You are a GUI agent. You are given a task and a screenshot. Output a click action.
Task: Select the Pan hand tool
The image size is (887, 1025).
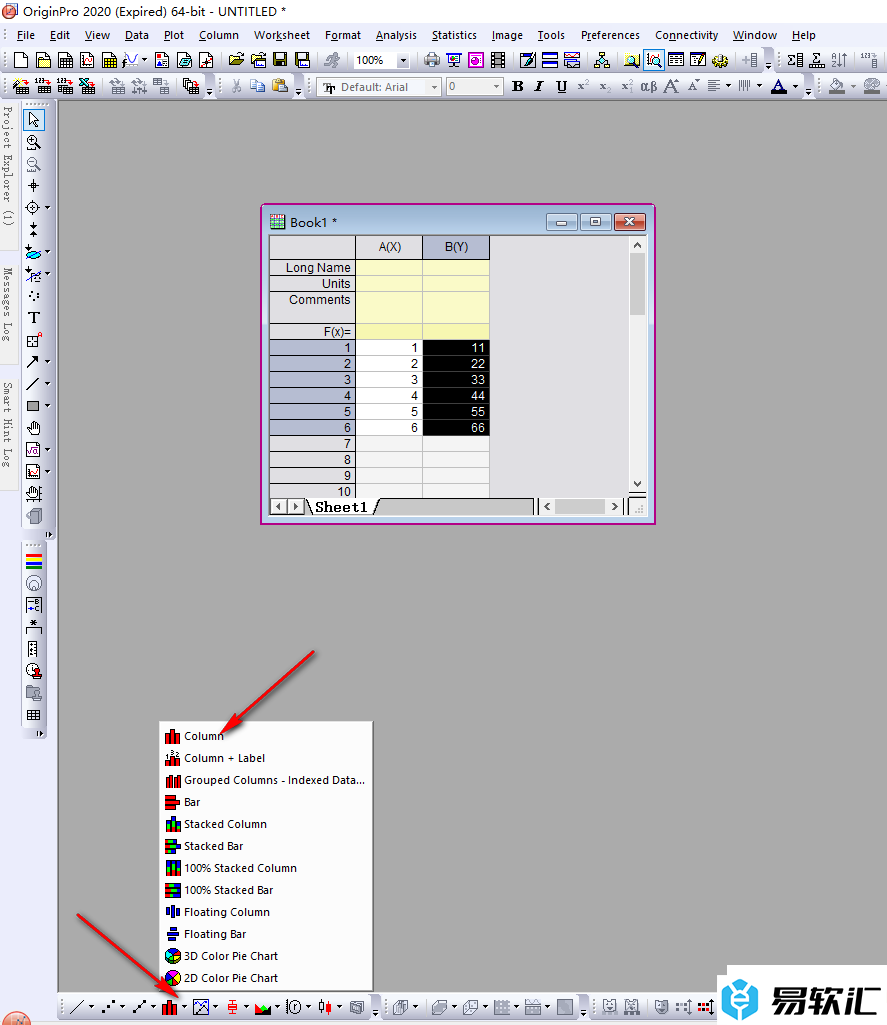coord(33,428)
